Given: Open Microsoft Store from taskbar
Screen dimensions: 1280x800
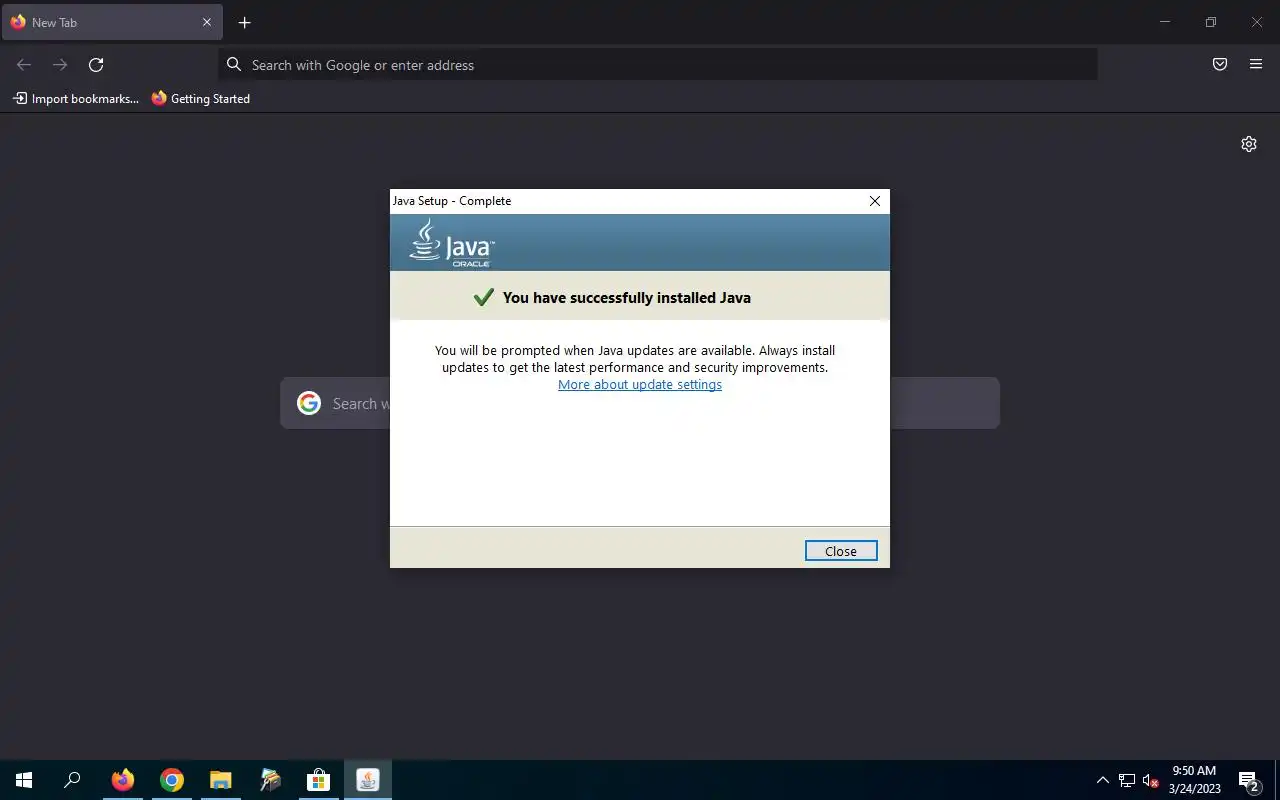Looking at the screenshot, I should coord(318,780).
